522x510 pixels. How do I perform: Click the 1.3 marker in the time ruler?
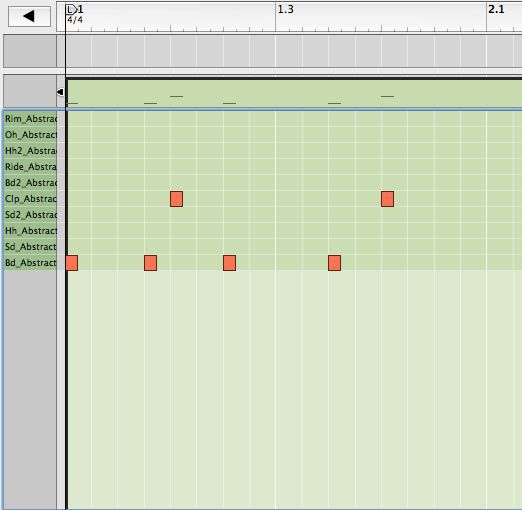point(286,9)
